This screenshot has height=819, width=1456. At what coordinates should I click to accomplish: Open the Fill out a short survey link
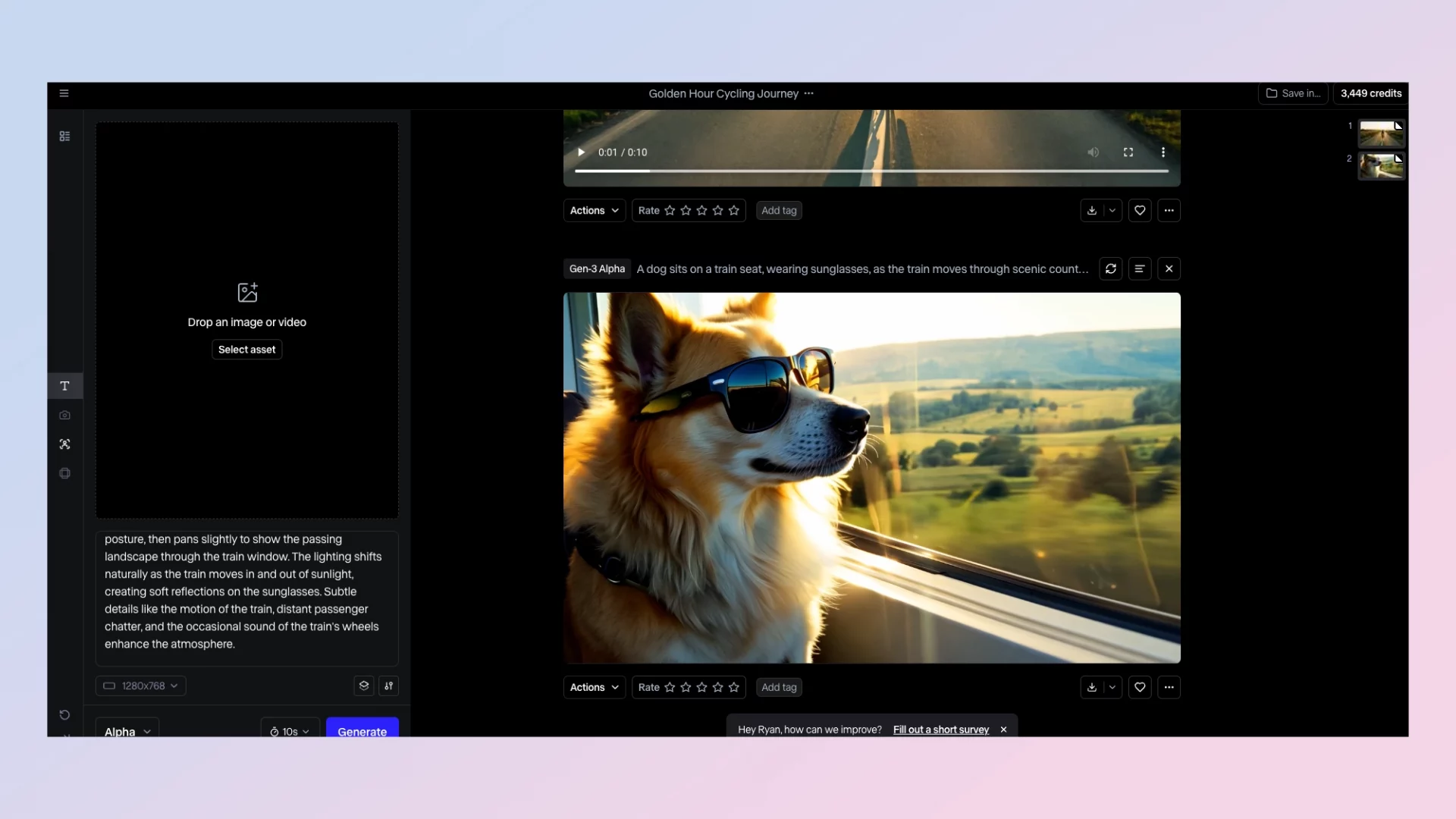click(940, 730)
